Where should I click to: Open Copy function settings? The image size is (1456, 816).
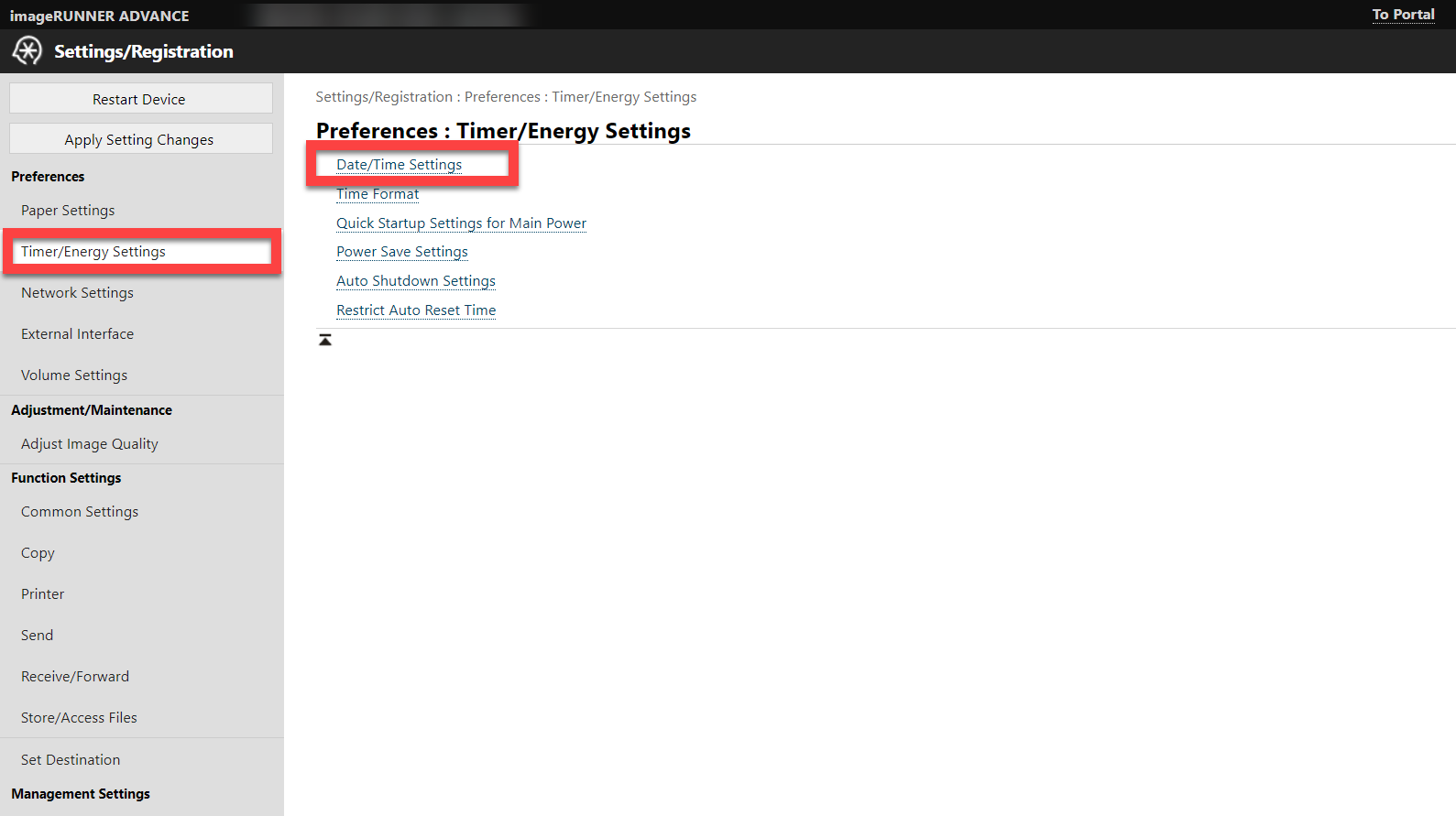pyautogui.click(x=38, y=553)
